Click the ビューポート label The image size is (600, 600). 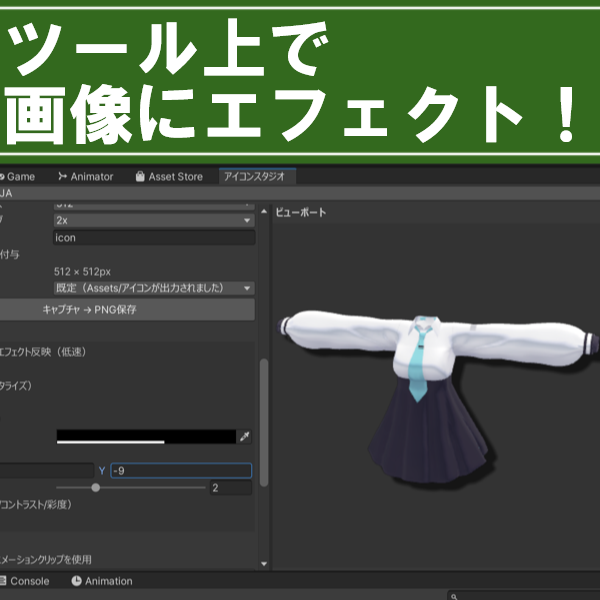pos(301,212)
